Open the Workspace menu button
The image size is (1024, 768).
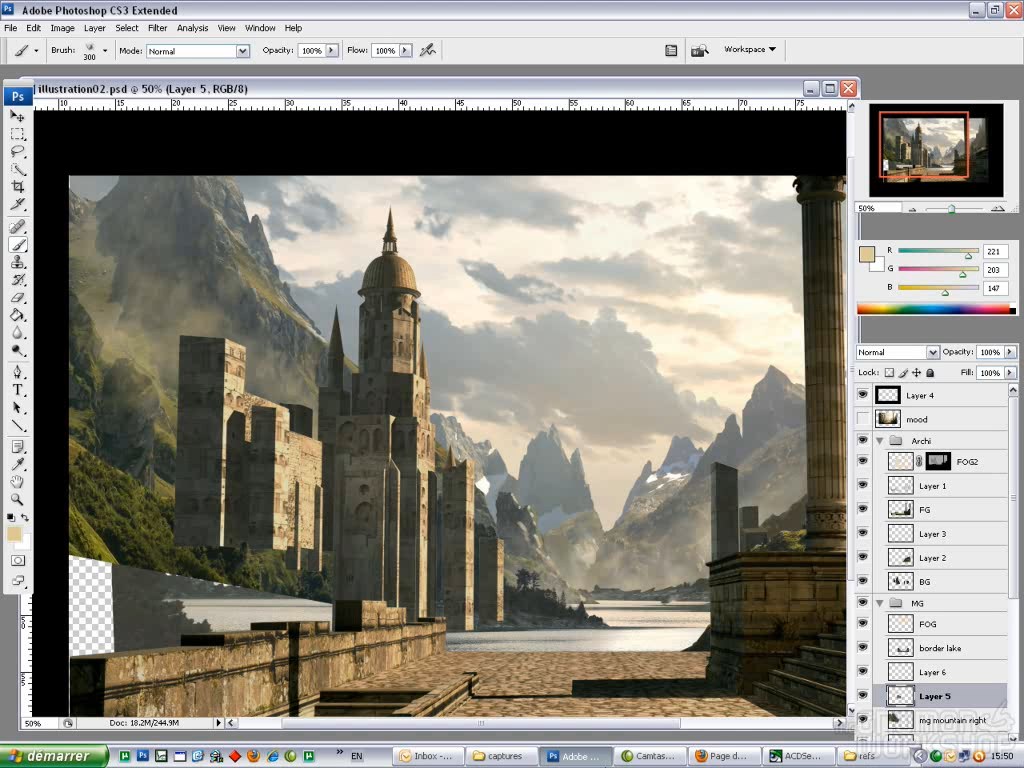(750, 49)
